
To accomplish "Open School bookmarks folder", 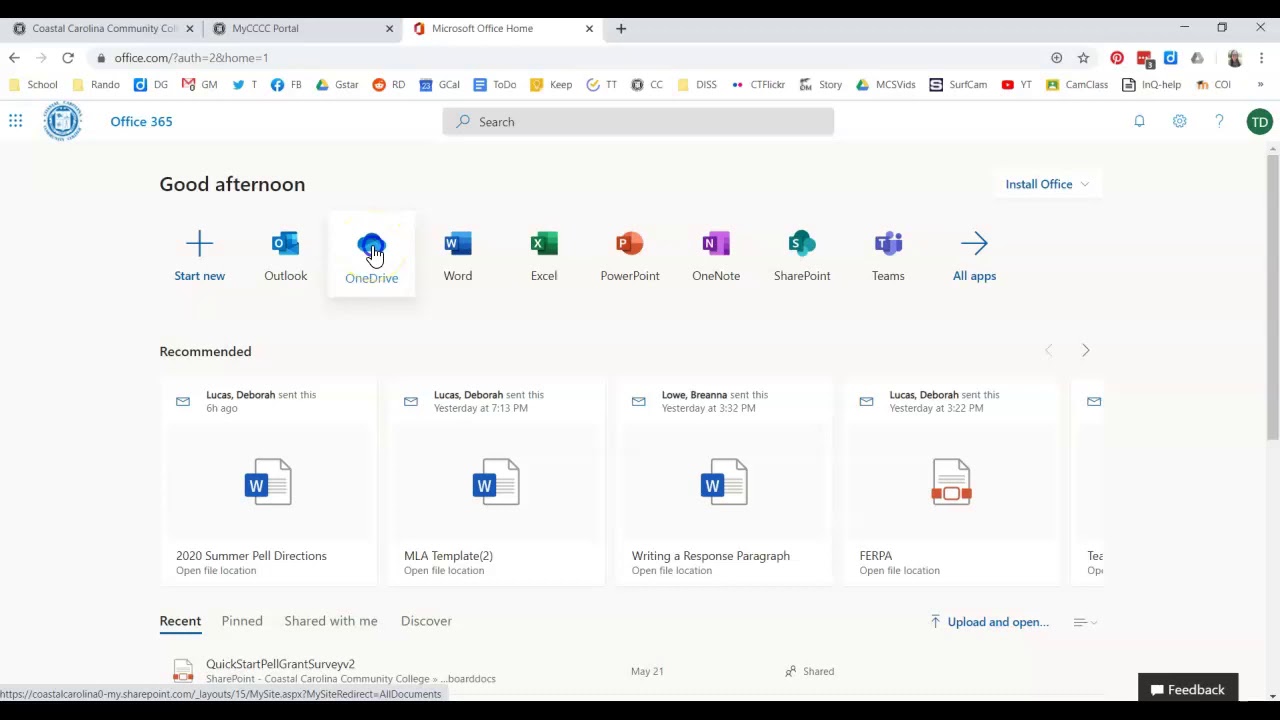I will pyautogui.click(x=33, y=85).
